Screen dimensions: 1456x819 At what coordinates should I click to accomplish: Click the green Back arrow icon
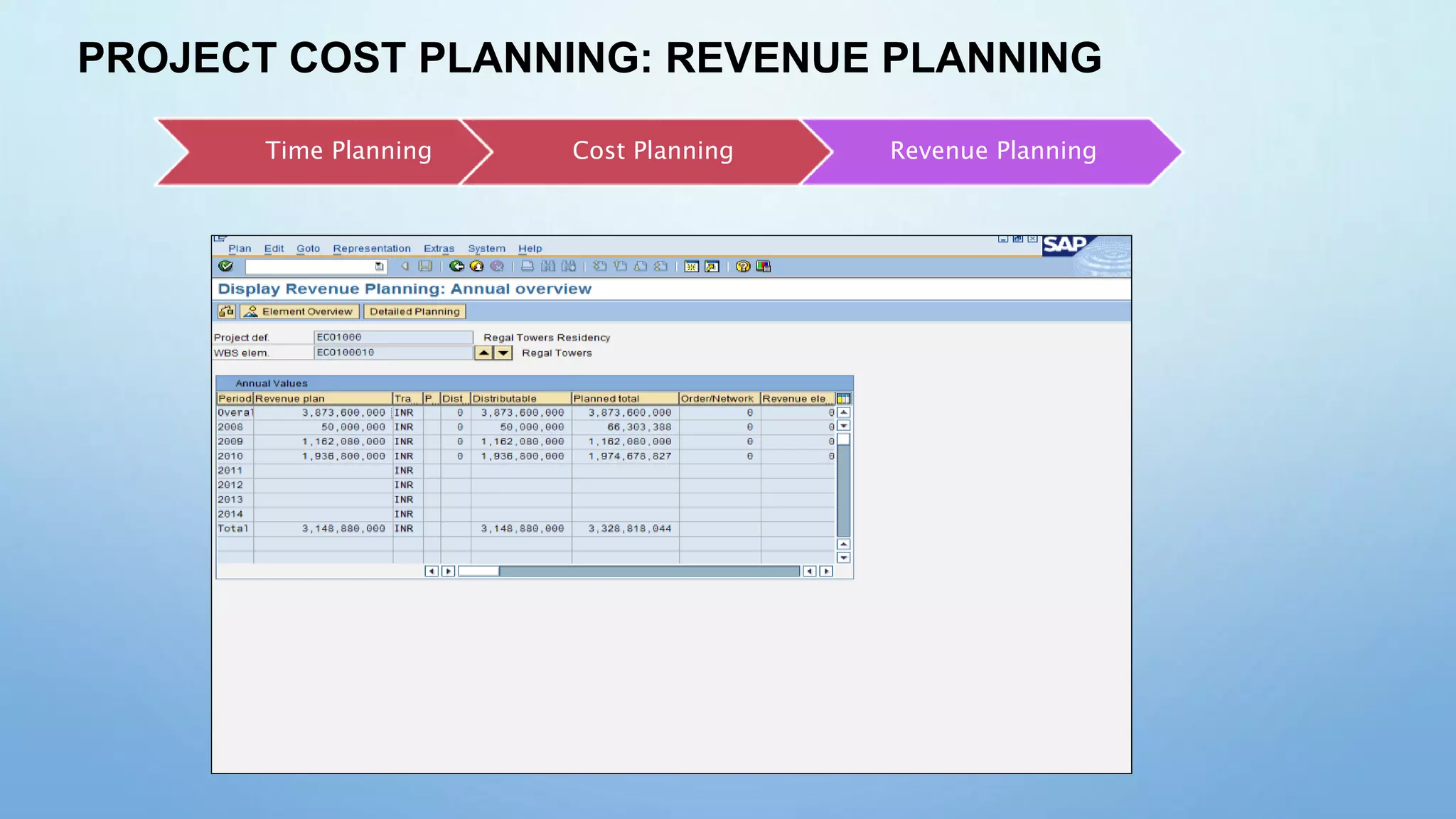(x=456, y=266)
